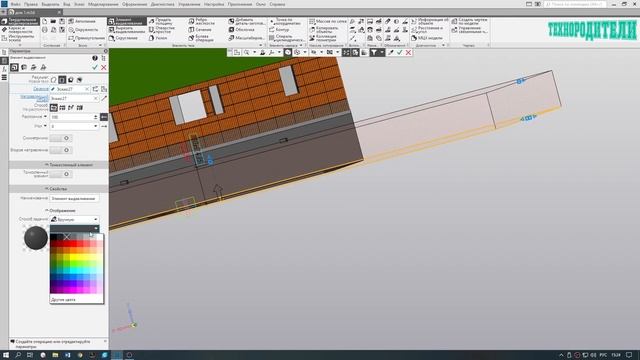Select the first Результат option icon
The height and width of the screenshot is (360, 640).
click(53, 80)
